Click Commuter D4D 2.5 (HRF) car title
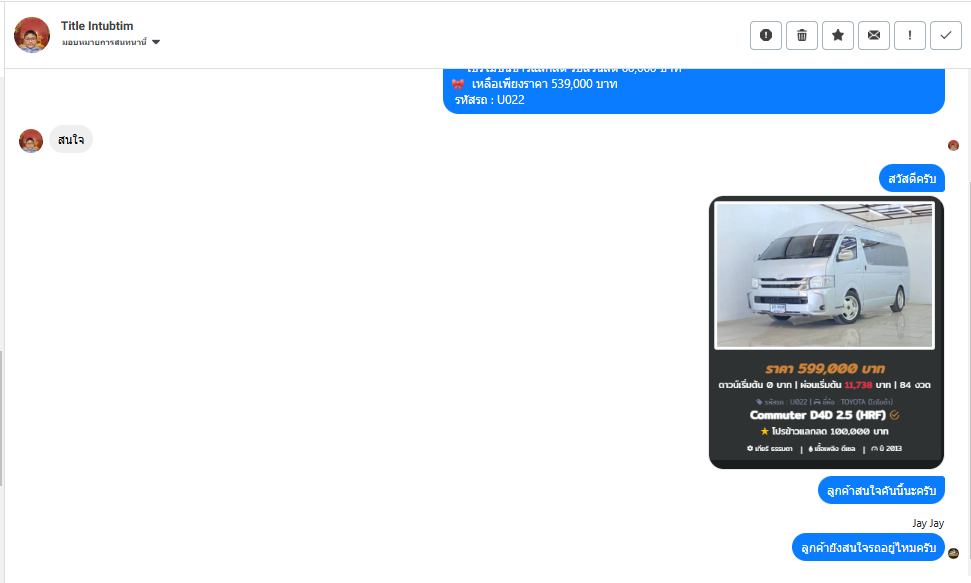The height and width of the screenshot is (583, 971). pos(817,415)
